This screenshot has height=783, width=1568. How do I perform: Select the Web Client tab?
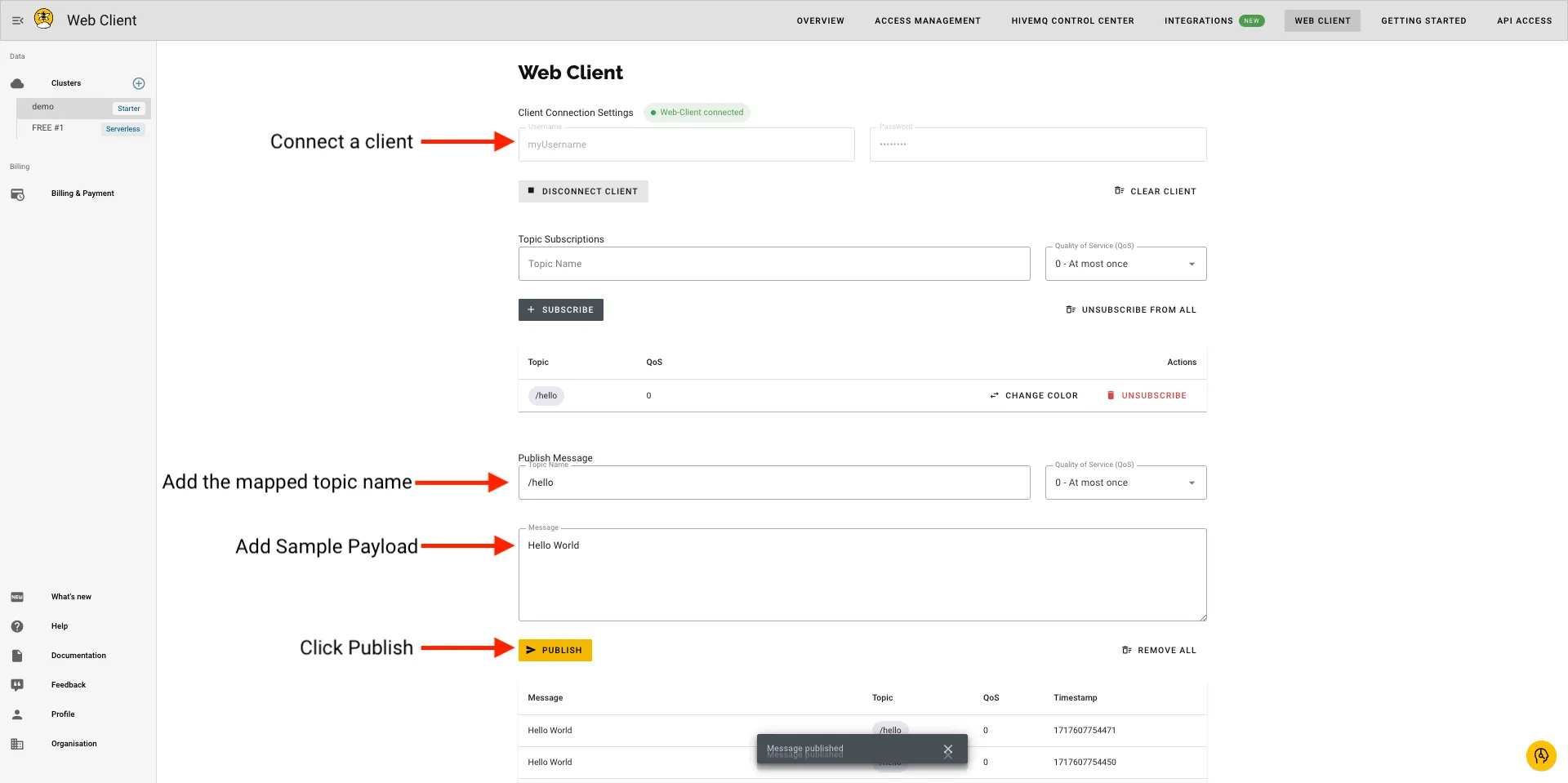[x=1322, y=20]
